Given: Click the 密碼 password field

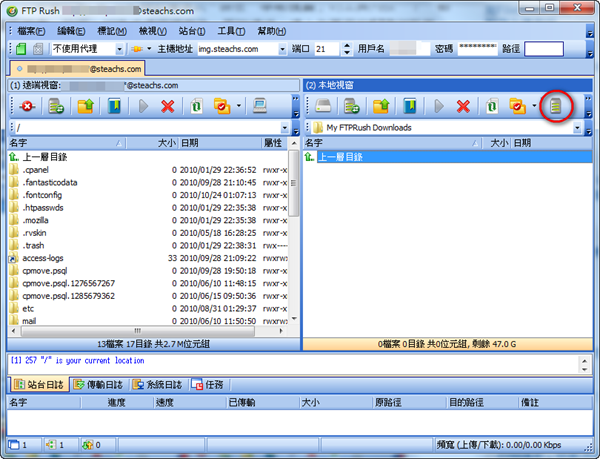Looking at the screenshot, I should tap(478, 49).
